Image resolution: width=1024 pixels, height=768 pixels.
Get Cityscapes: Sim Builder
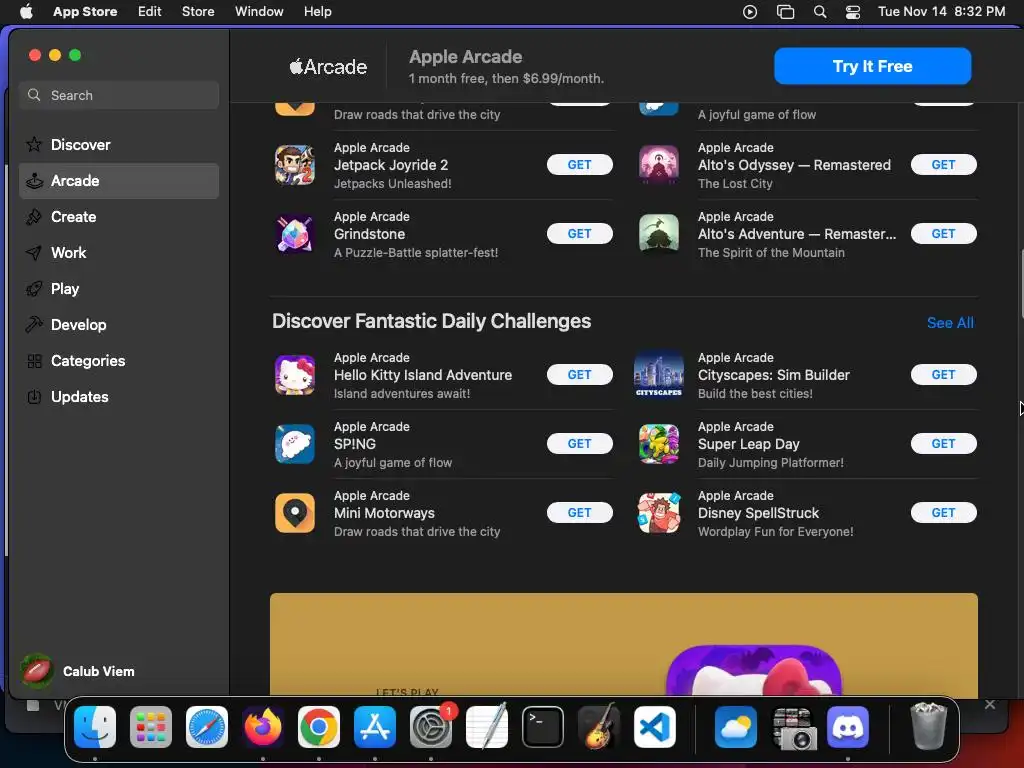click(x=943, y=375)
